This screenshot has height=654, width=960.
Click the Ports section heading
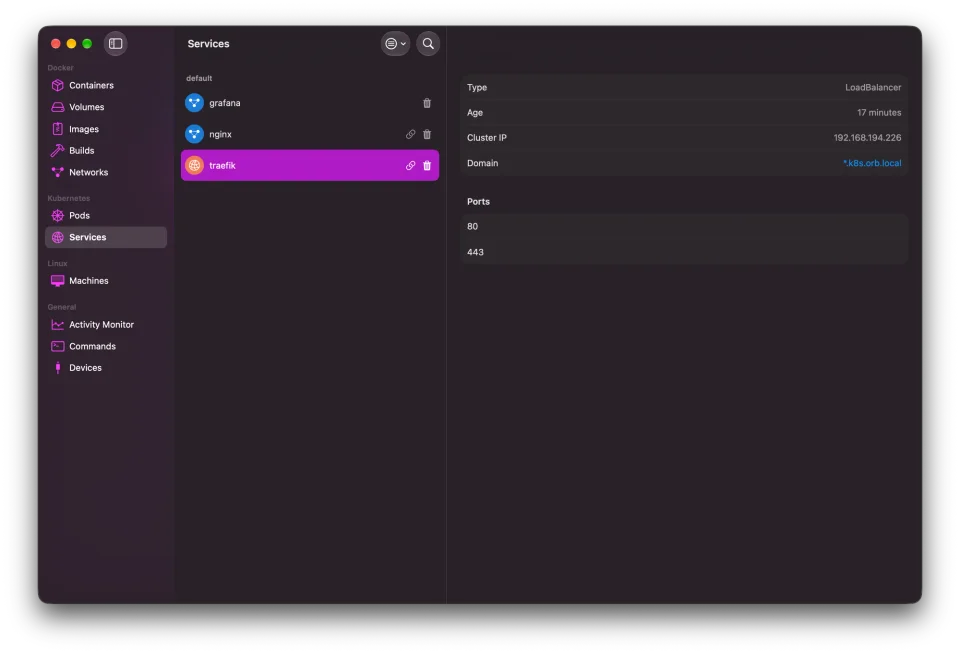(x=478, y=201)
